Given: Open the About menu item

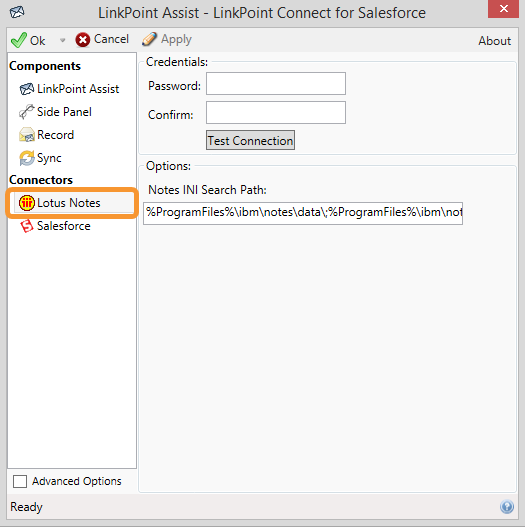Looking at the screenshot, I should click(x=494, y=41).
